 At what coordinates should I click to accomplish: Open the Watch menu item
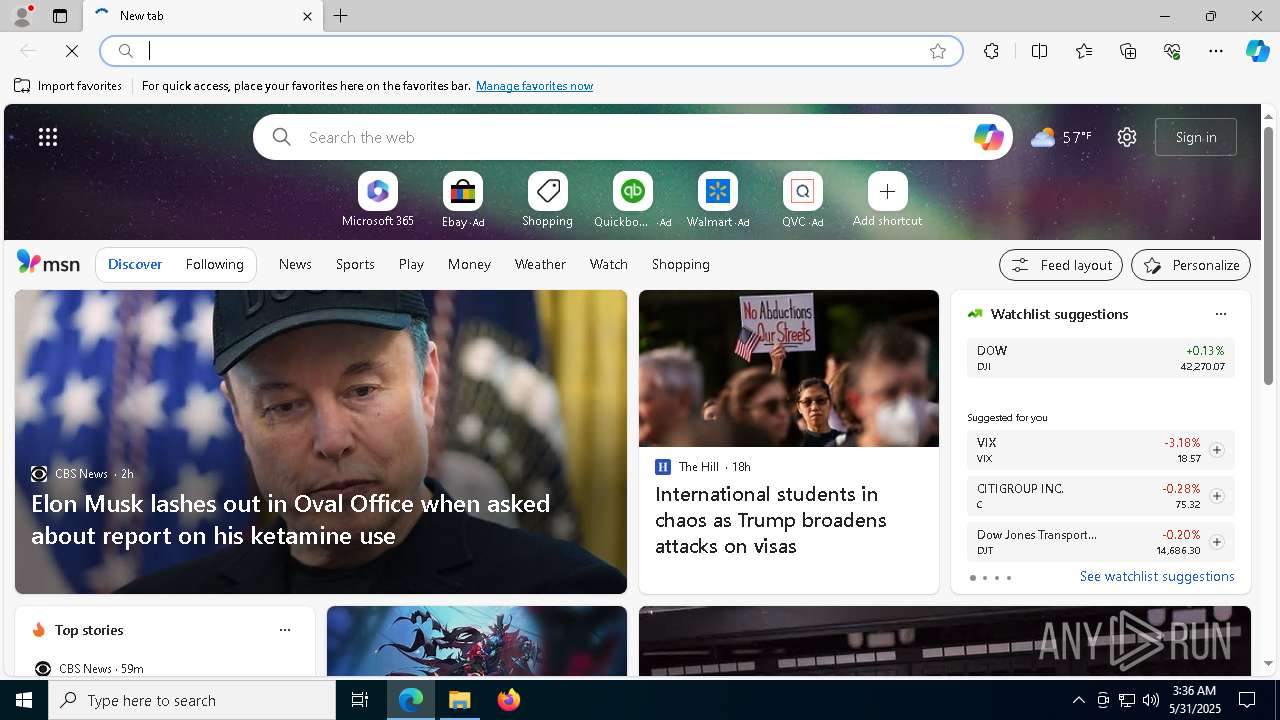609,264
